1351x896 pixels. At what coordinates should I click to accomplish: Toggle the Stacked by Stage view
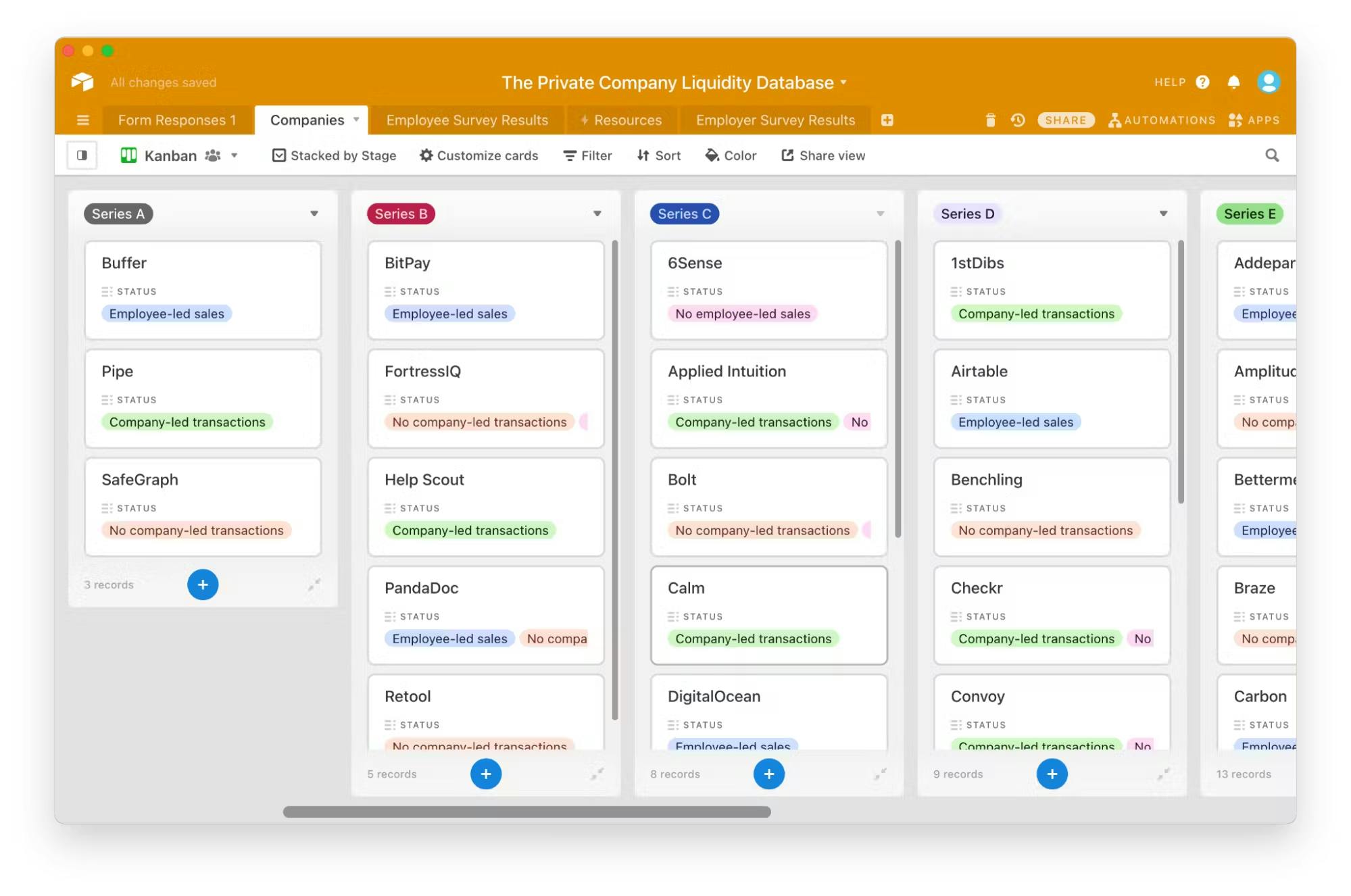[x=334, y=155]
